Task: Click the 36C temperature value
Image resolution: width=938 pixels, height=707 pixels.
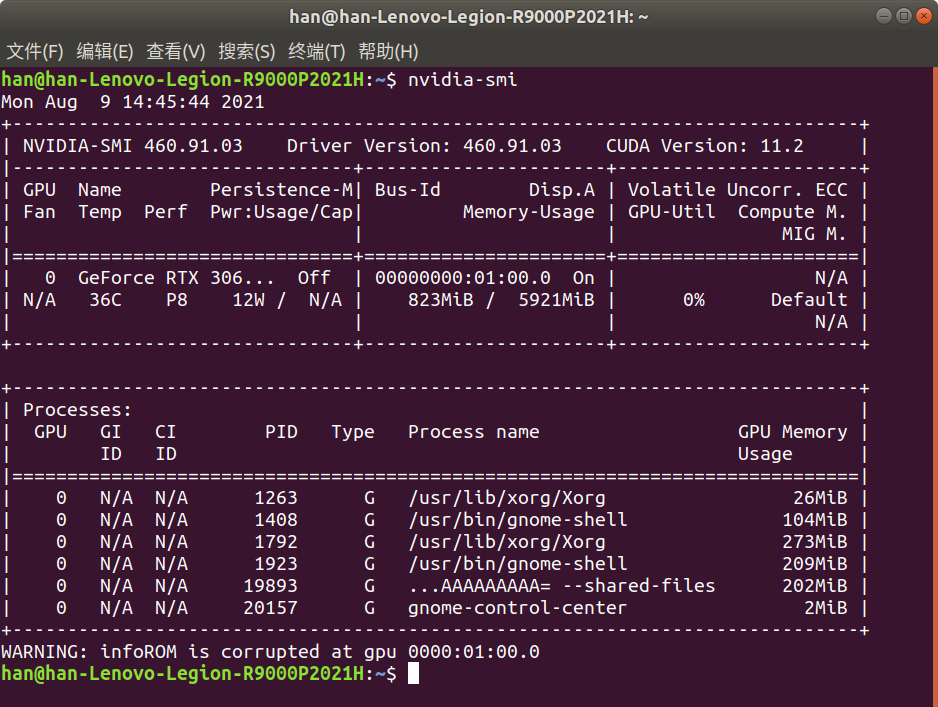Action: 105,300
